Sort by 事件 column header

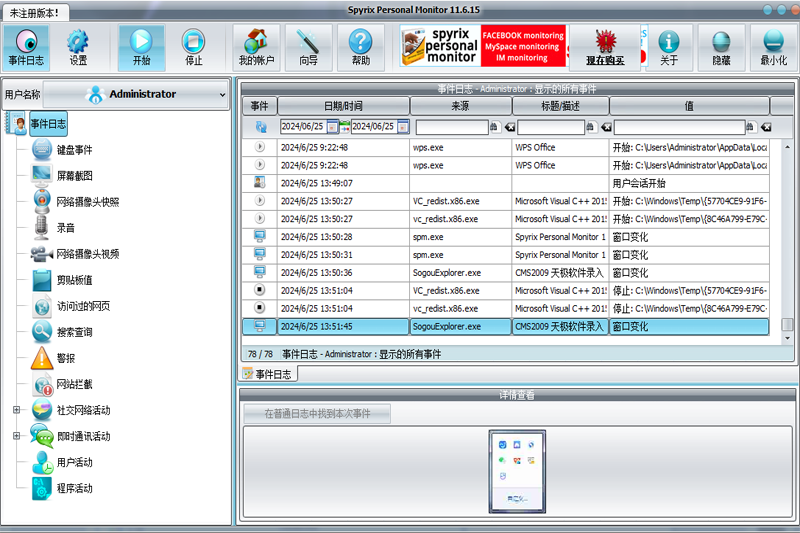[259, 106]
